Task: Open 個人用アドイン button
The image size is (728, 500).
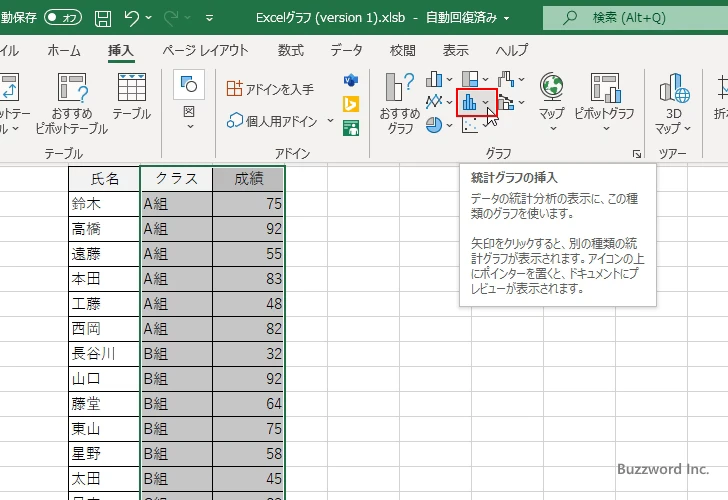Action: 272,121
